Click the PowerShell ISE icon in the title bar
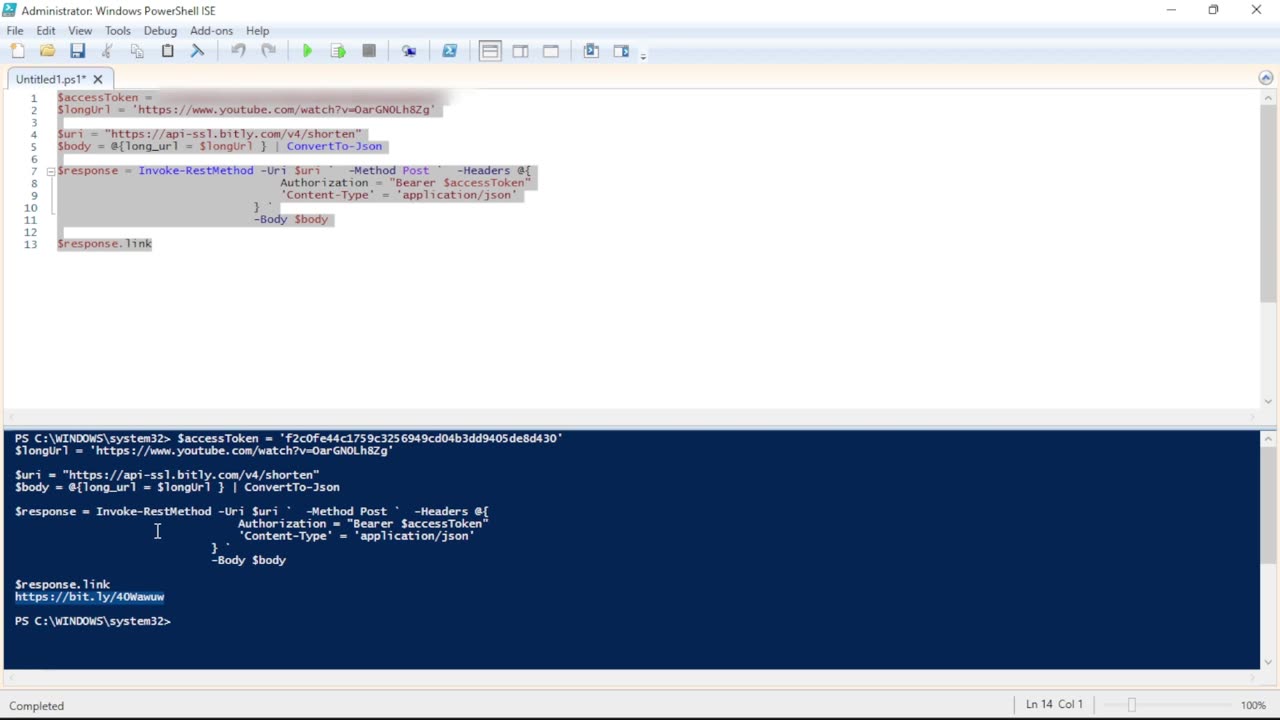The width and height of the screenshot is (1280, 720). coord(10,10)
